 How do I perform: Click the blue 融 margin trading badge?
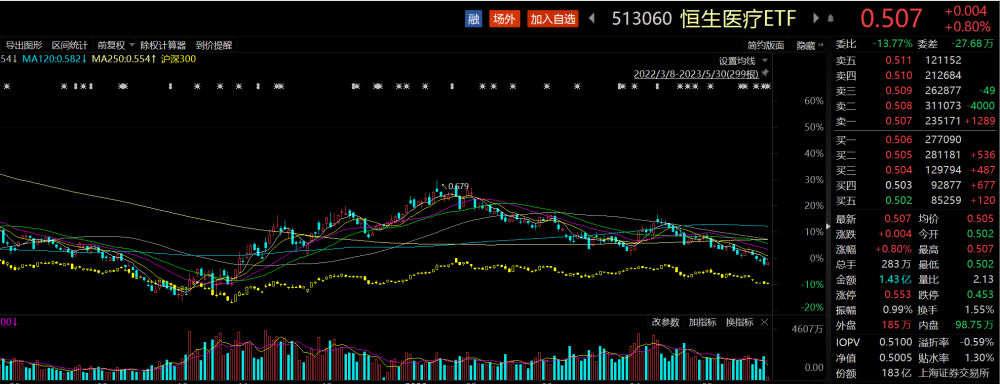(473, 19)
